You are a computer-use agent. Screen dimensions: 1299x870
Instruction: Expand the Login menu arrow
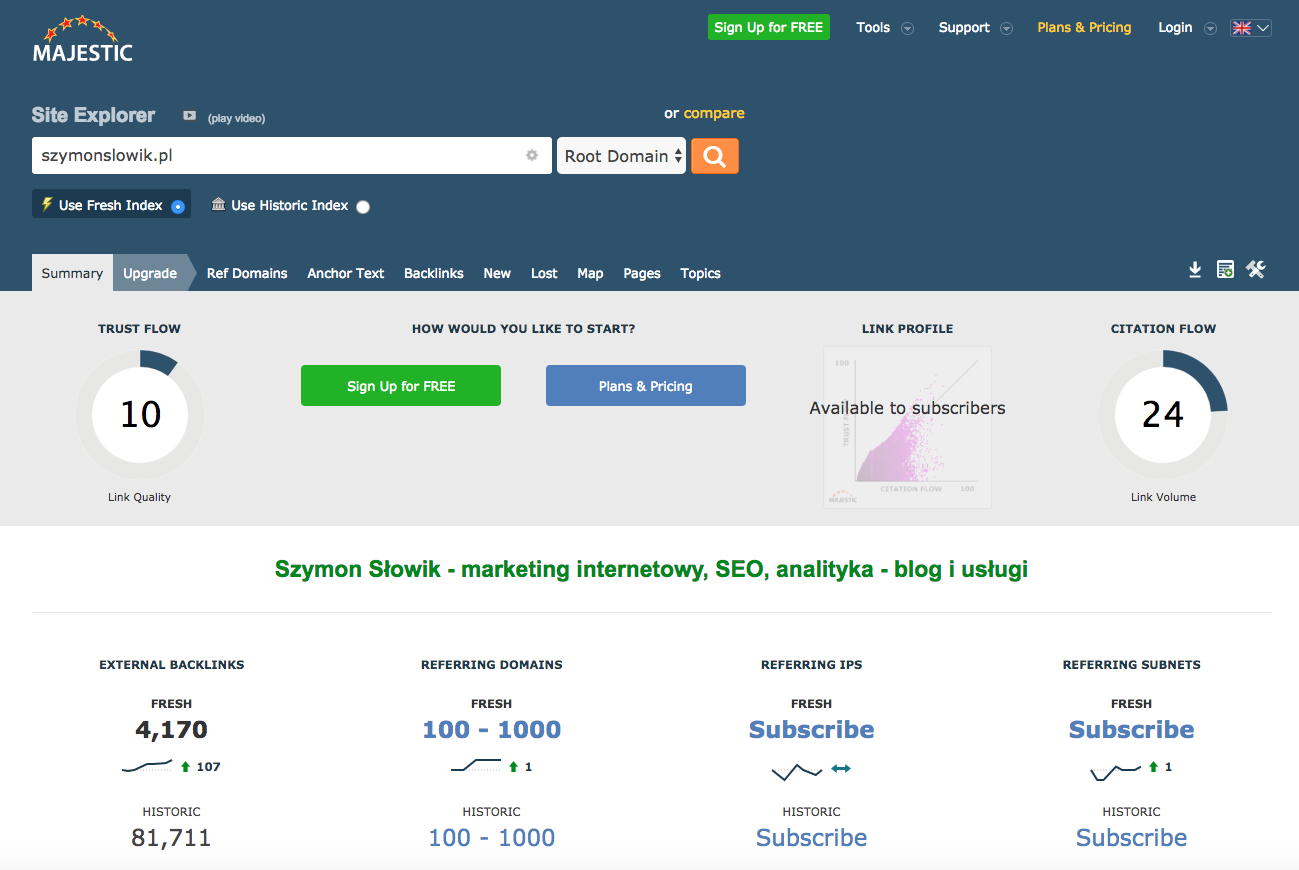[x=1210, y=29]
